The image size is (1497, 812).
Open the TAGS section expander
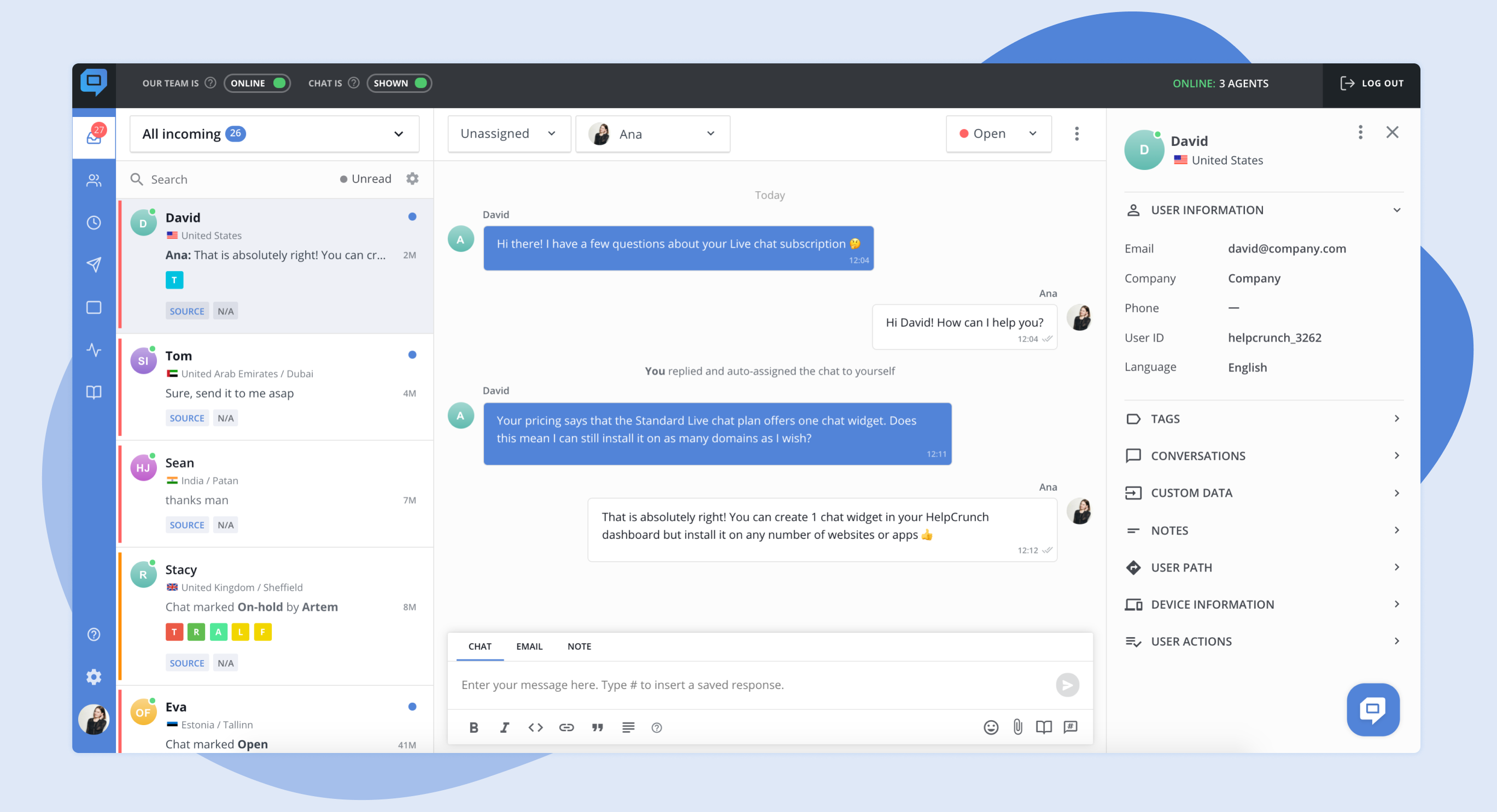coord(1396,418)
